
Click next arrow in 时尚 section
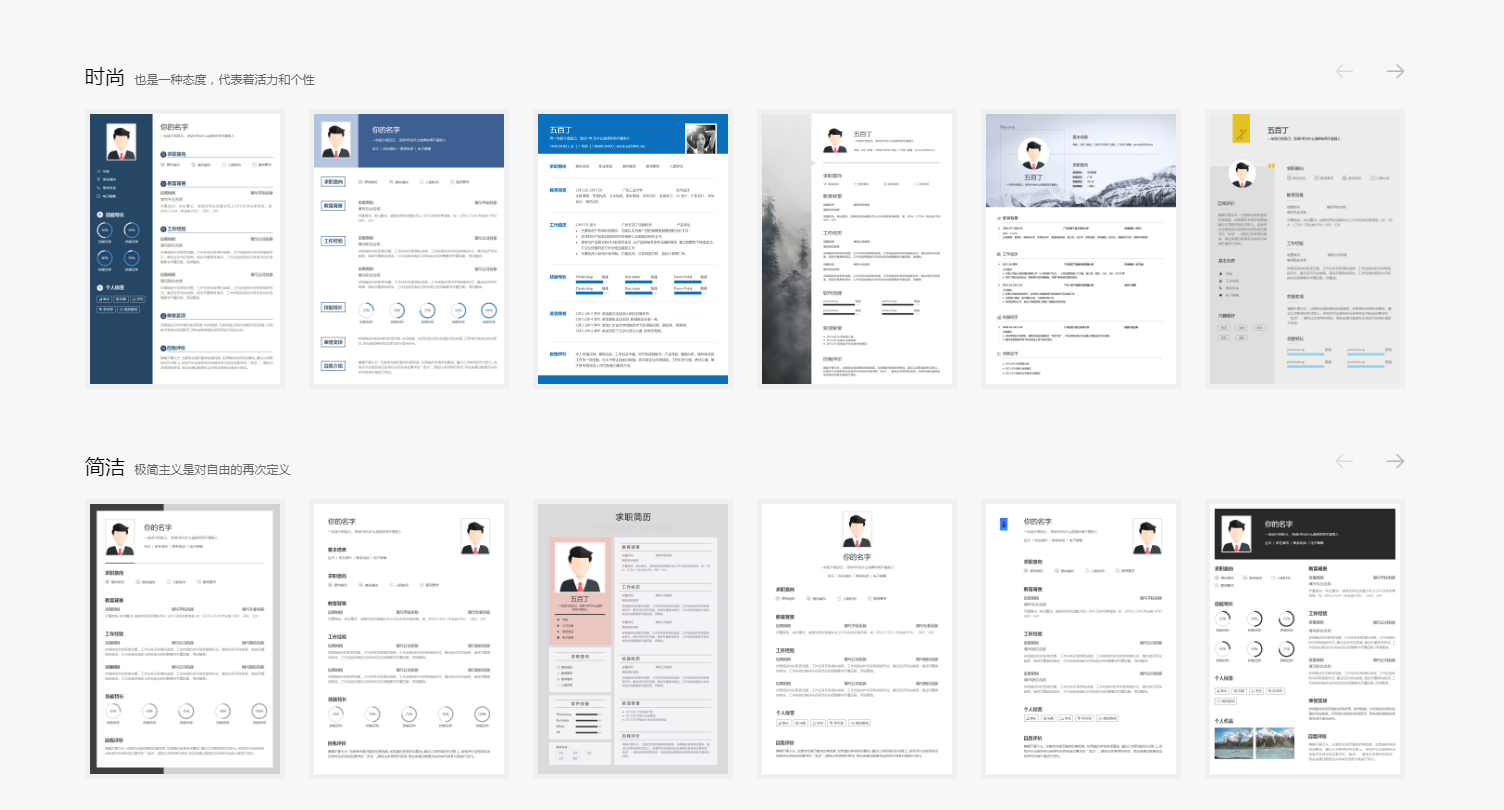pos(1395,71)
